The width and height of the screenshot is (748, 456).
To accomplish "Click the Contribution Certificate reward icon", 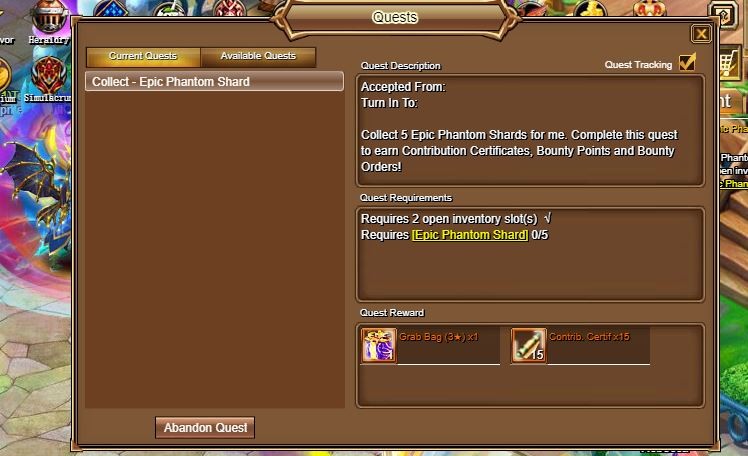I will 529,345.
